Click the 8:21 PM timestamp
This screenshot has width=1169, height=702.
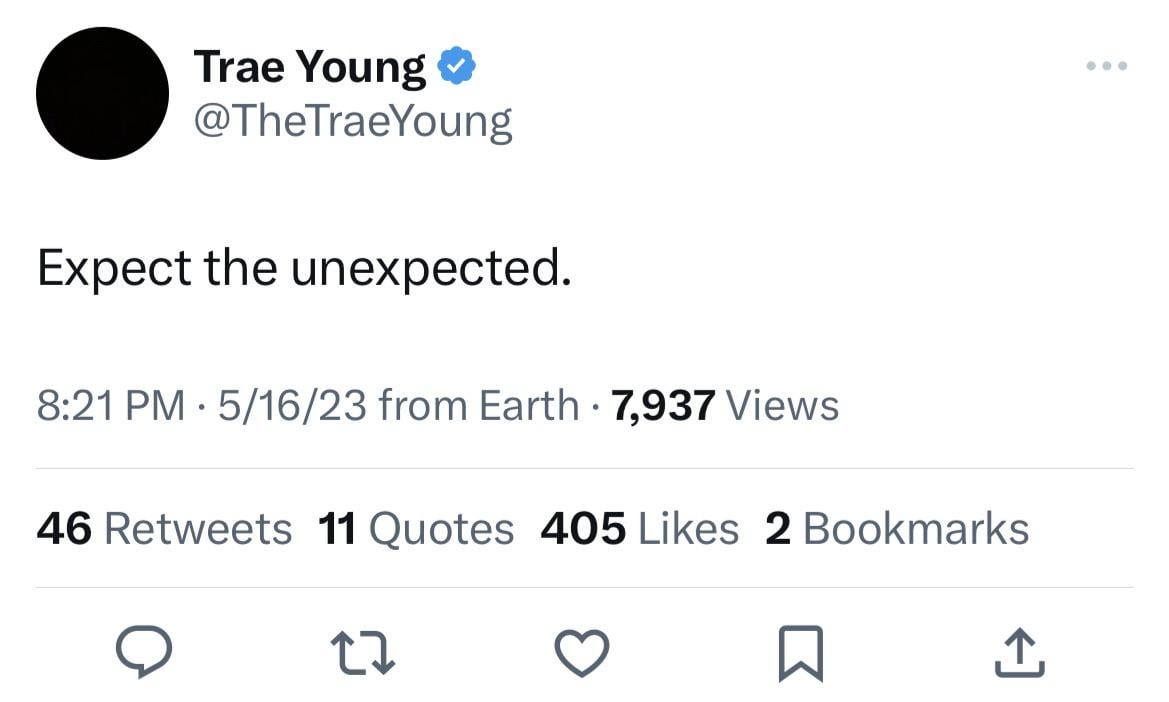coord(110,405)
